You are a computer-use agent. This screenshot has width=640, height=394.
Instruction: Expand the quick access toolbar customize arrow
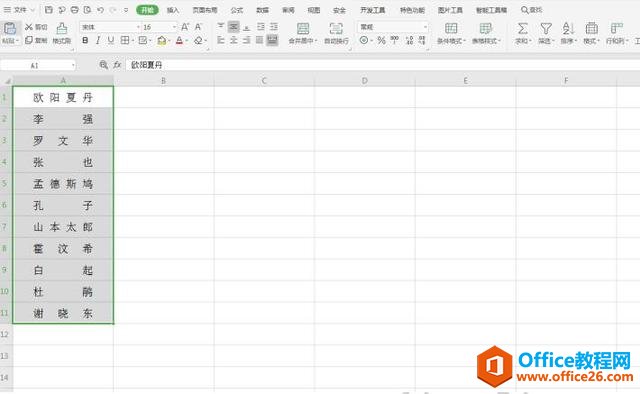point(126,10)
